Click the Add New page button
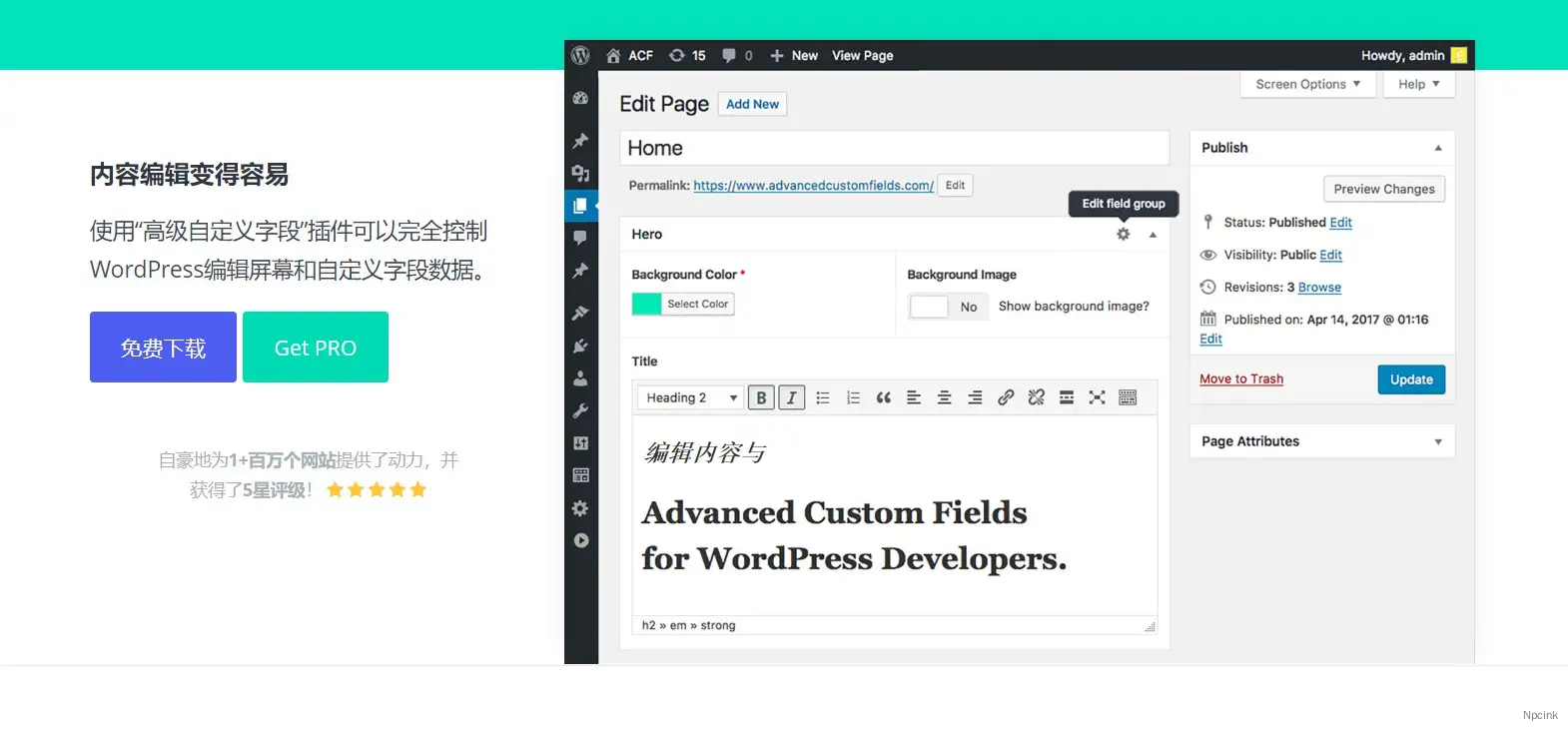Viewport: 1568px width, 731px height. (752, 104)
